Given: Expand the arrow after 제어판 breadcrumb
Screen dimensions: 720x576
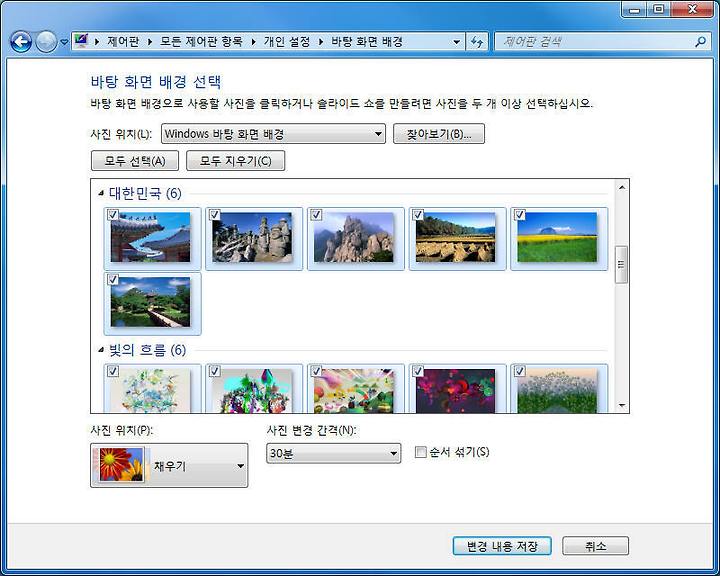Looking at the screenshot, I should coord(150,42).
